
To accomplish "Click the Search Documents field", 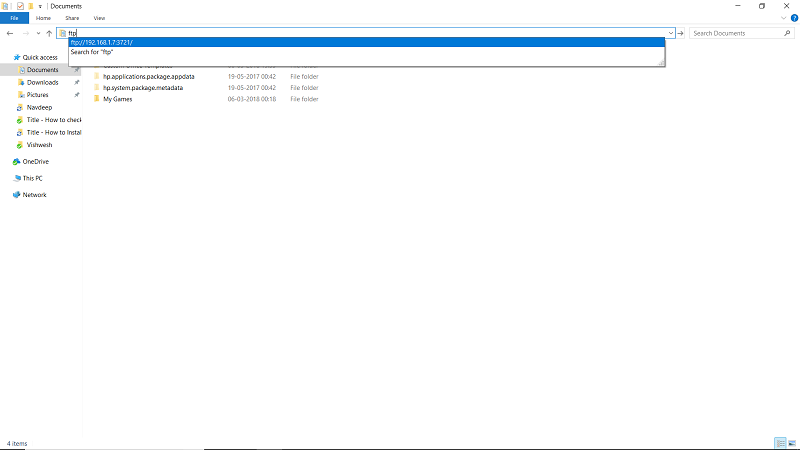I will coord(737,33).
